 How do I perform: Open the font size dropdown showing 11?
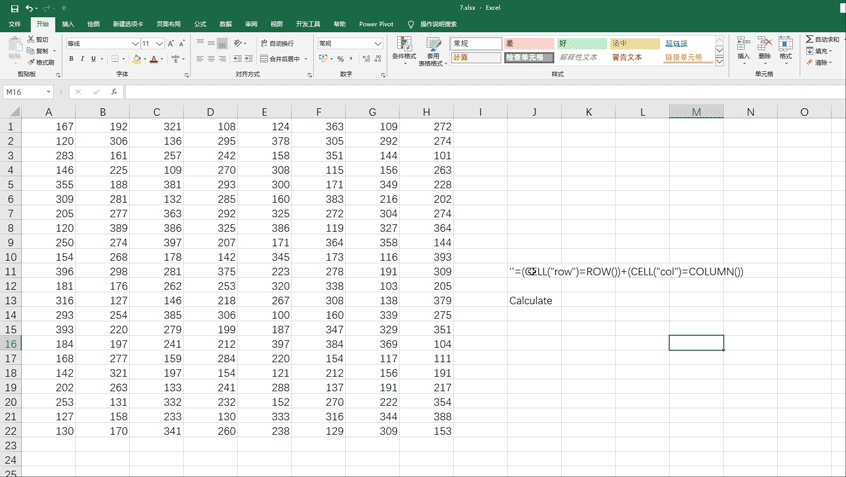pyautogui.click(x=160, y=43)
